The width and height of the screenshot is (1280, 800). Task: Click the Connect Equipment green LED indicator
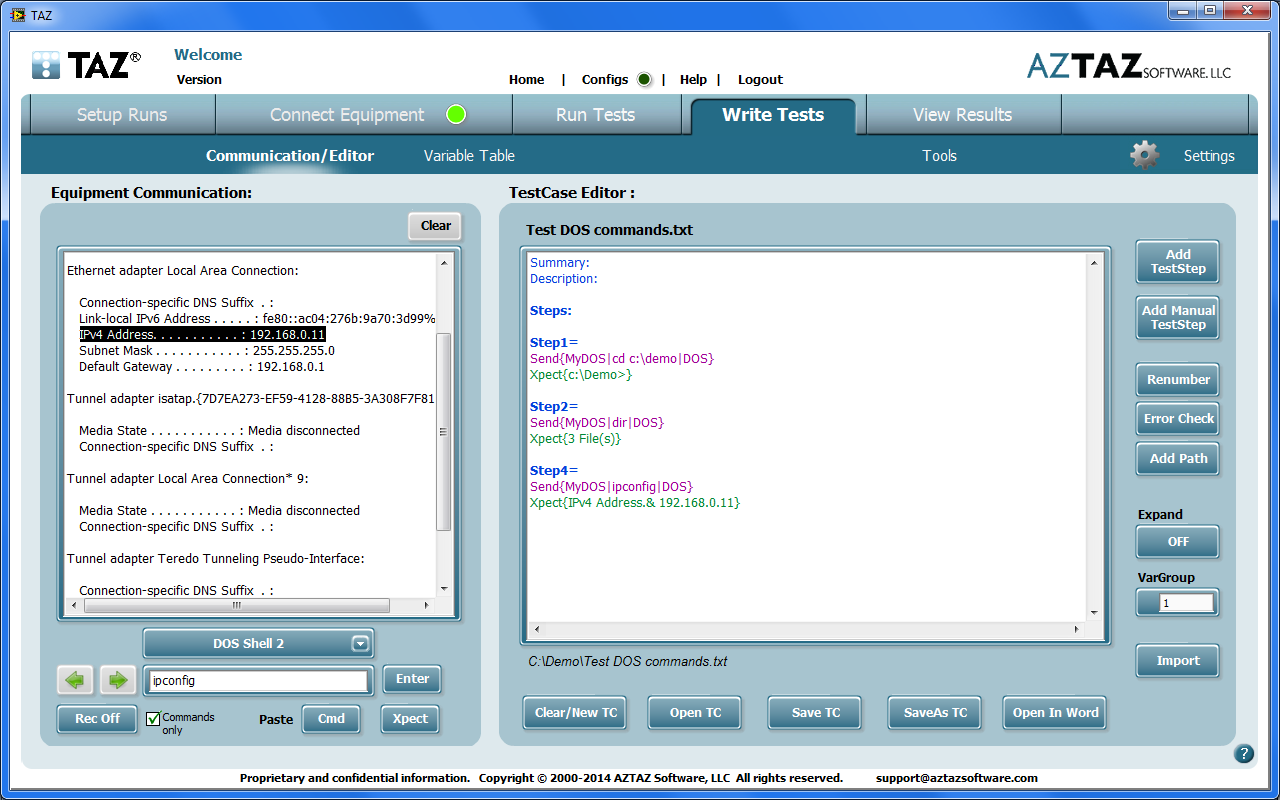(456, 114)
